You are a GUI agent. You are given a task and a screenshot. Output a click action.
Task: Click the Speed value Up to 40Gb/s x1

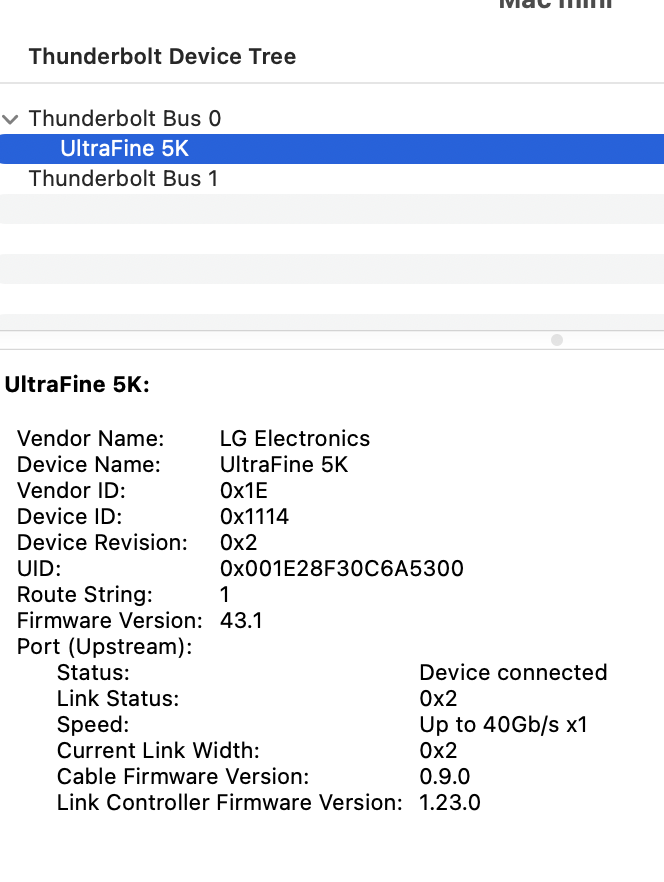(x=504, y=724)
